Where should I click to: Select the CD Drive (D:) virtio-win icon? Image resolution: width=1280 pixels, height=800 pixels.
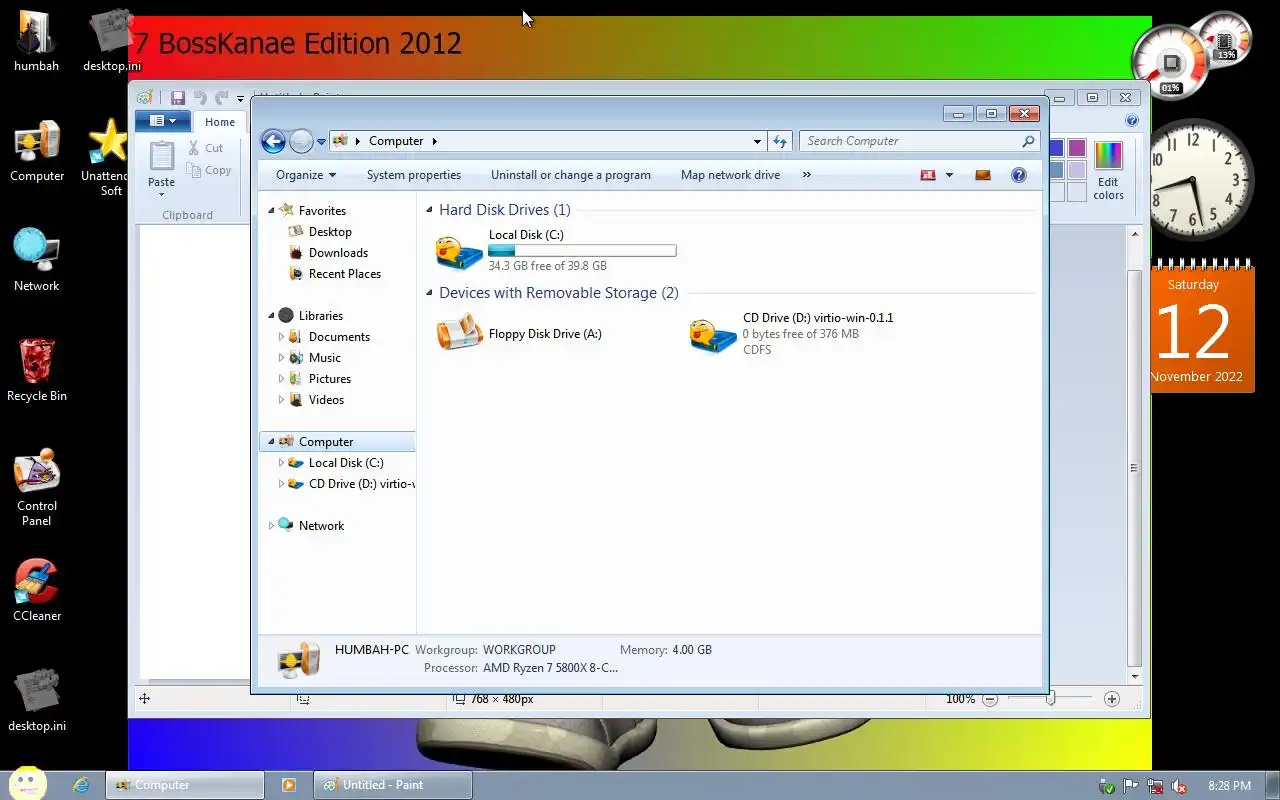click(x=714, y=334)
